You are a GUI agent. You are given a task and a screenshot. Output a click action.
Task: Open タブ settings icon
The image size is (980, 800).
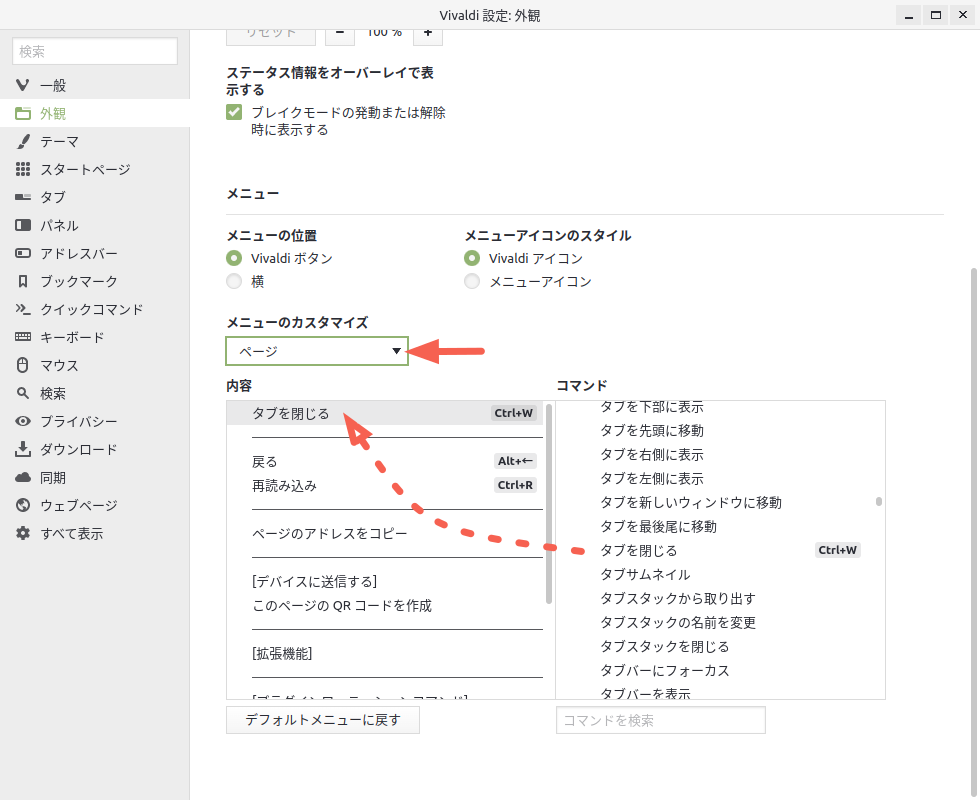click(22, 197)
